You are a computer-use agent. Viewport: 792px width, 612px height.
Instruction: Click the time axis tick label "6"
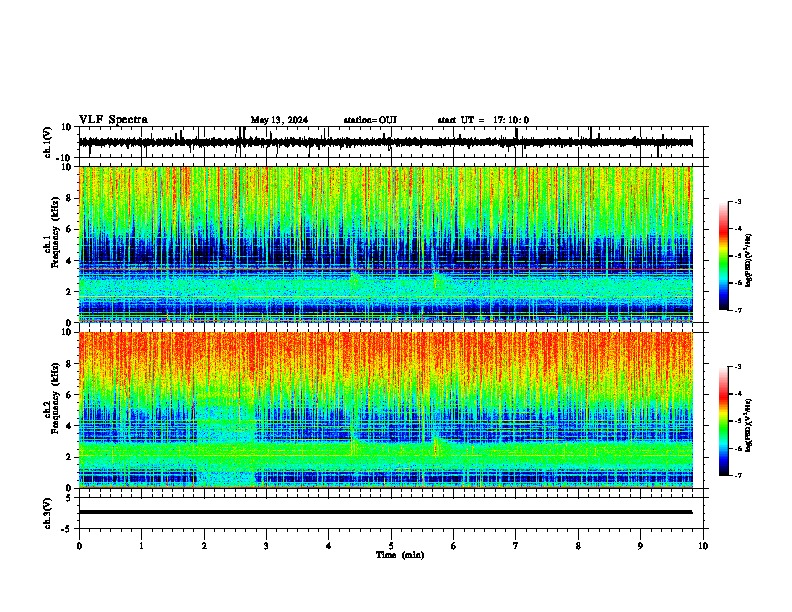454,546
